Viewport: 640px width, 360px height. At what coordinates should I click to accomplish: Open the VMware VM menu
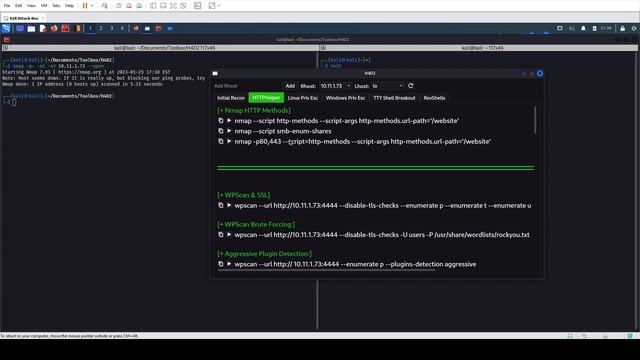44,6
